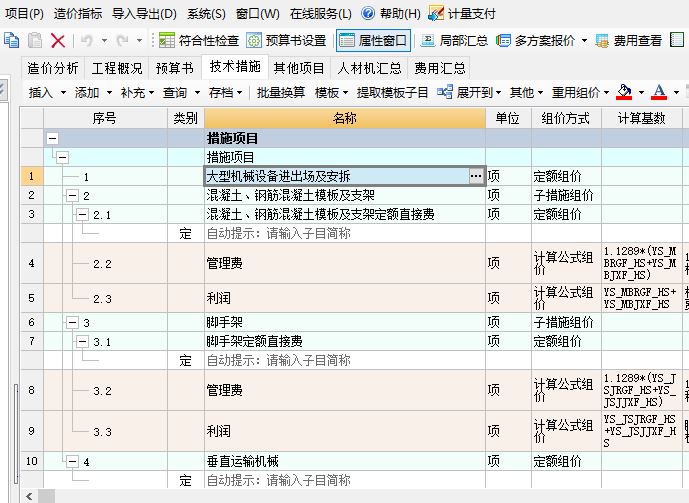Expand dropdown arrow next to 多方案报价
This screenshot has width=689, height=503.
tap(584, 41)
